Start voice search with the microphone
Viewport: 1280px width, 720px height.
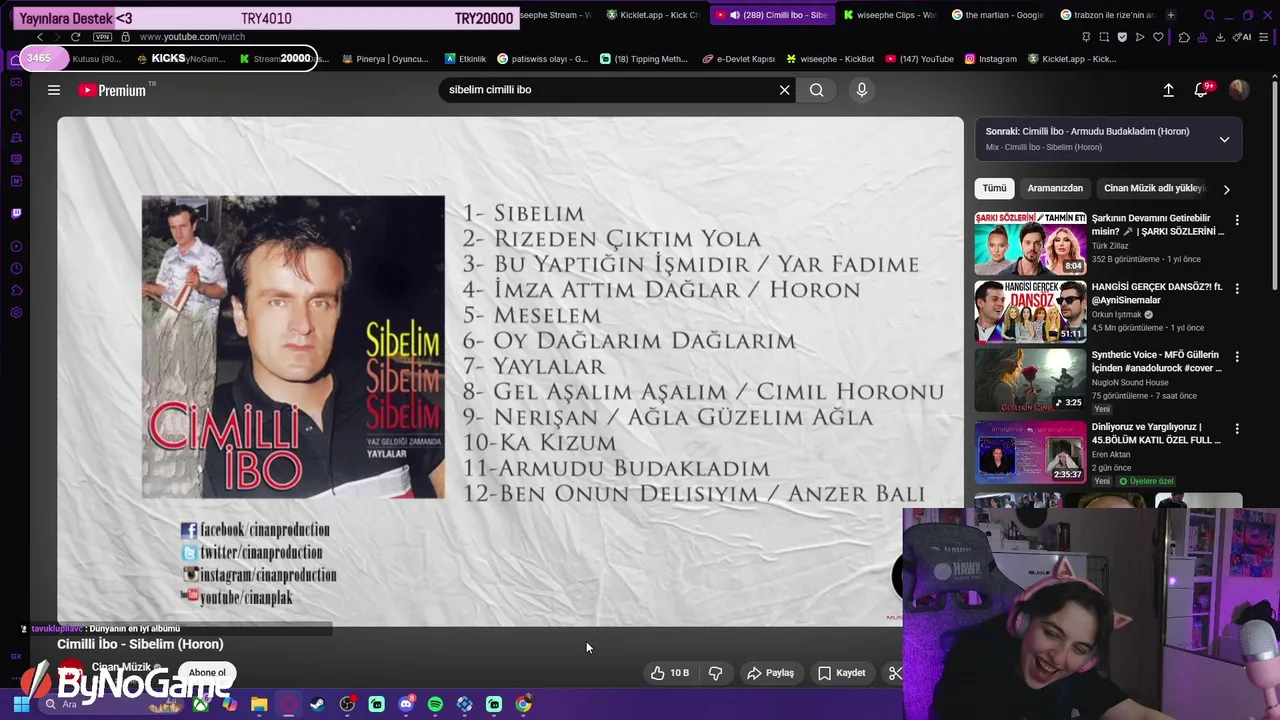click(x=862, y=90)
